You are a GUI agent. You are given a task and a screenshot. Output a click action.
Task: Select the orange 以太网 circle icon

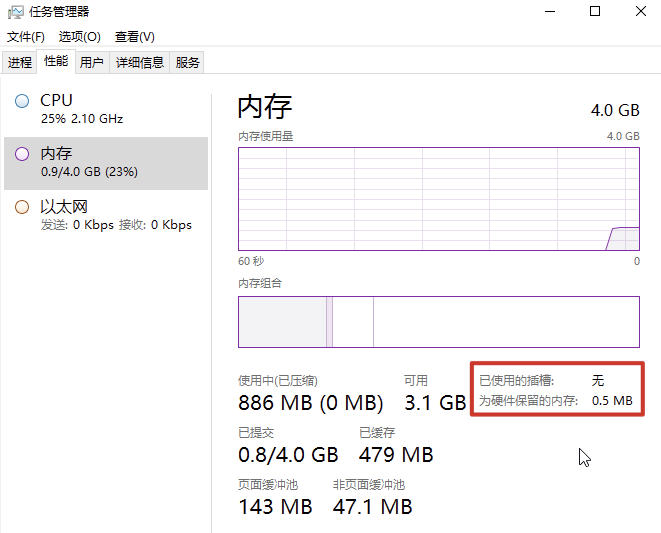[22, 207]
